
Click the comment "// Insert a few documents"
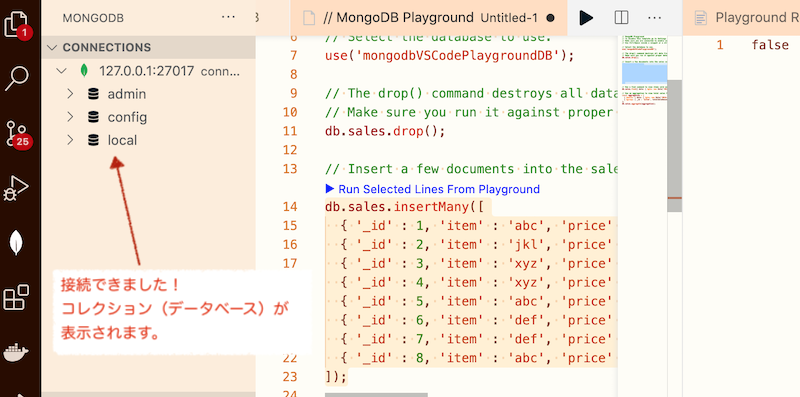(x=471, y=169)
